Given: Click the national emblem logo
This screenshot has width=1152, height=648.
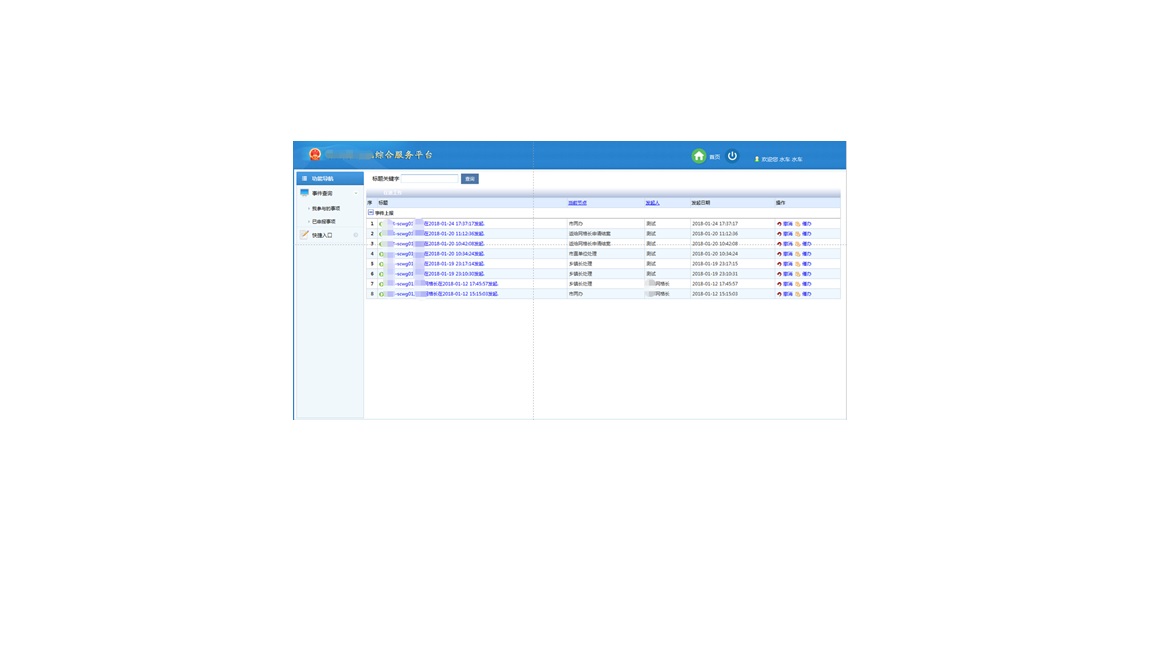Looking at the screenshot, I should pyautogui.click(x=315, y=155).
